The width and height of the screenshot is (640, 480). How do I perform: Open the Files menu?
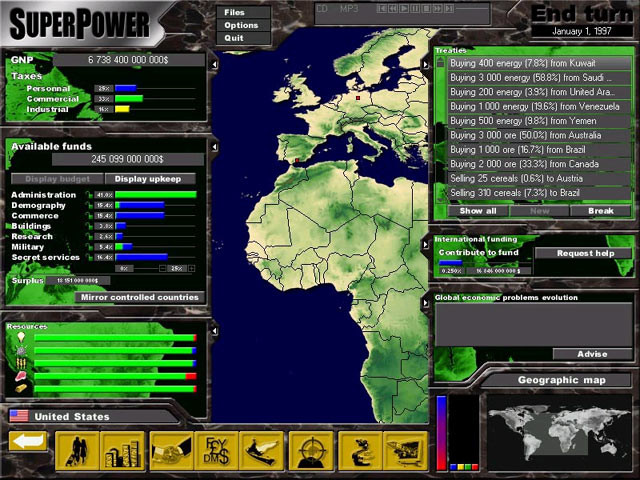[x=233, y=12]
